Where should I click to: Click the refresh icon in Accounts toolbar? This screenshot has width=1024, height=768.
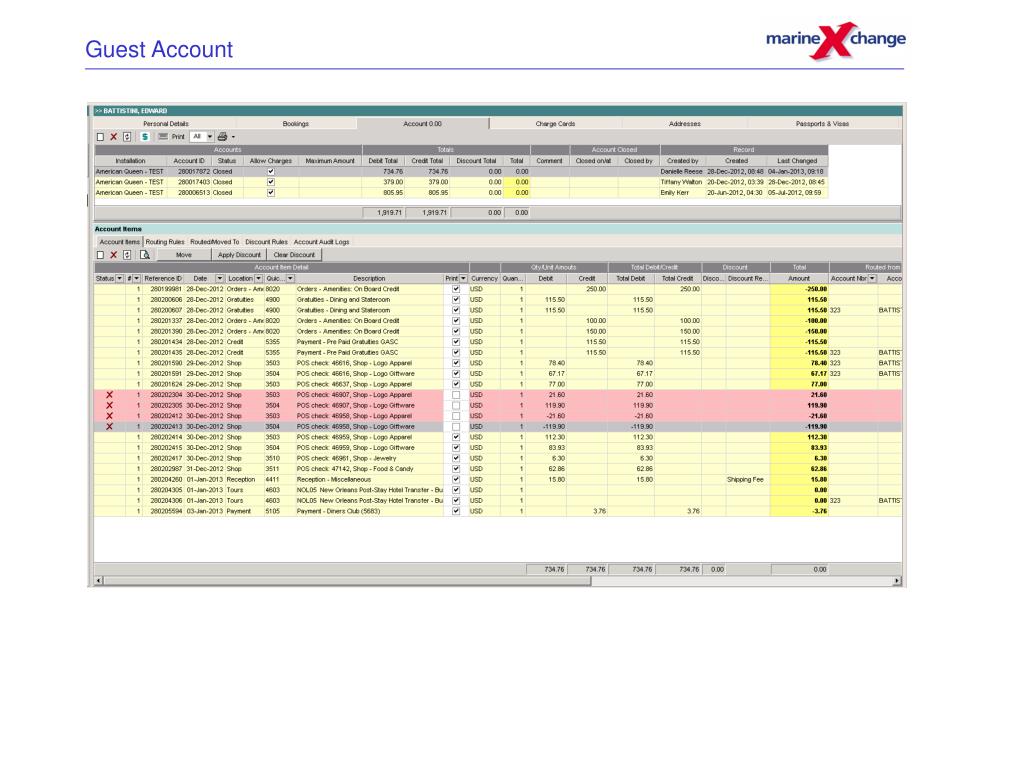tap(127, 137)
